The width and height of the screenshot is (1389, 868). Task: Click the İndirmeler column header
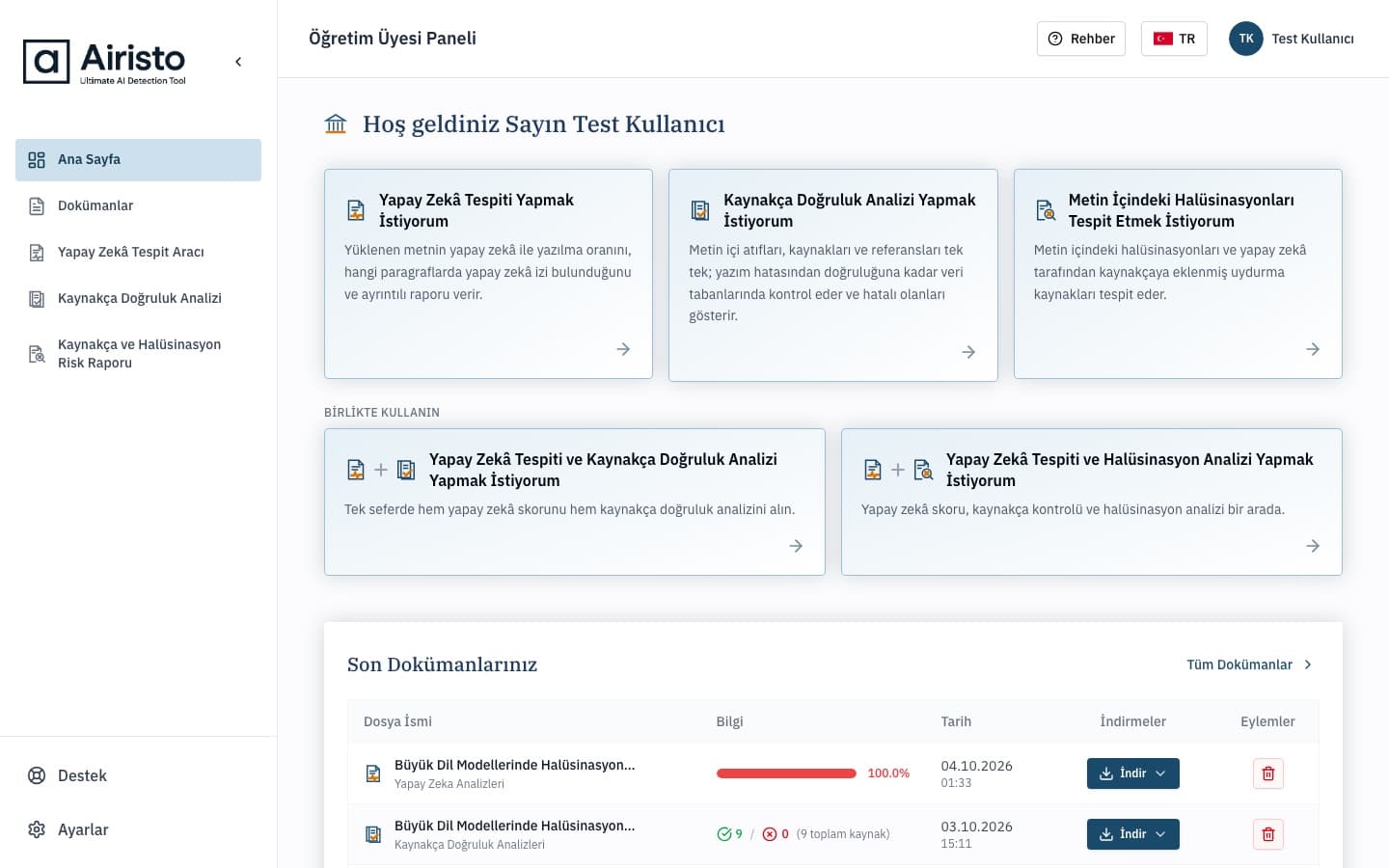(1133, 721)
